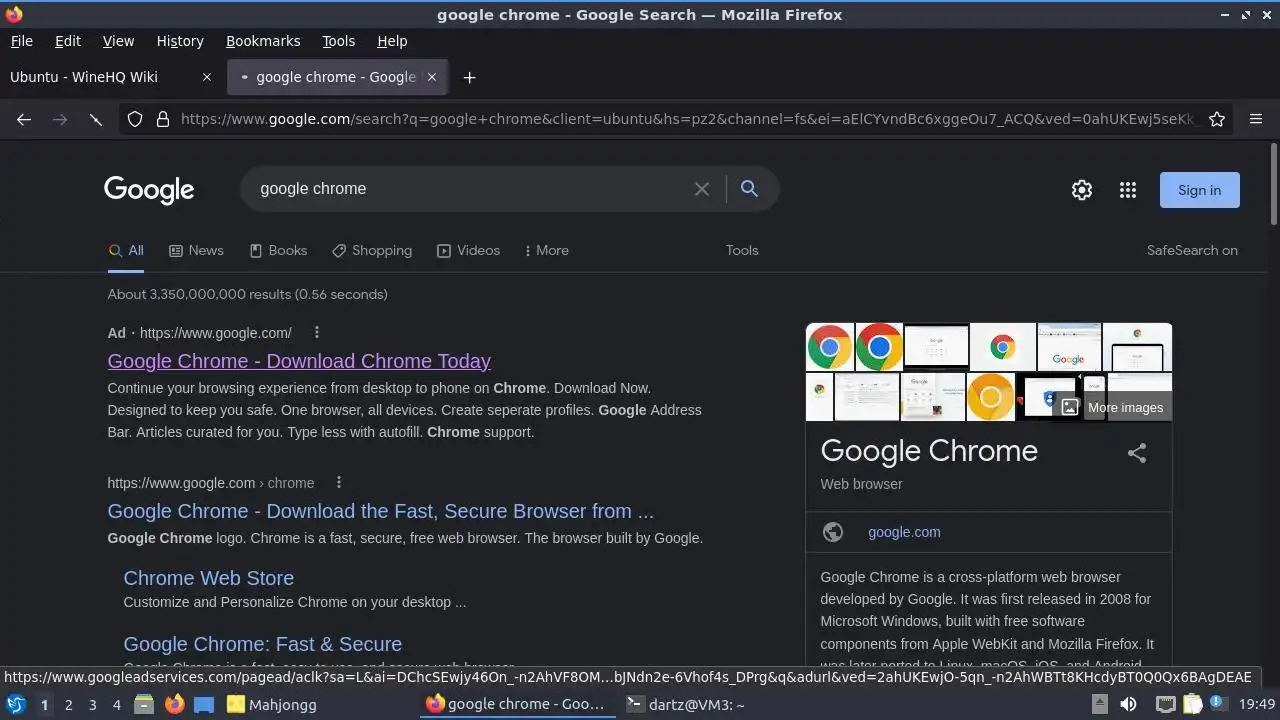Select the Books search tab
Screen dimensions: 1280x720
tap(278, 250)
